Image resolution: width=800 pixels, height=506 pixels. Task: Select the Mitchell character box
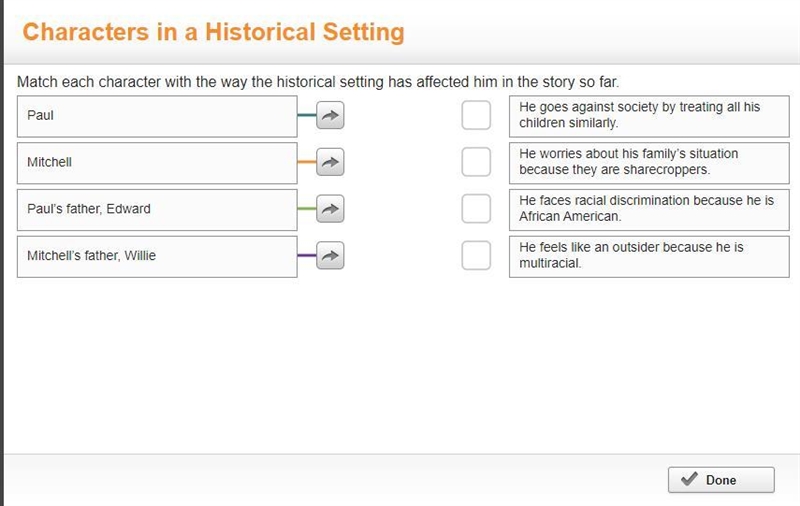coord(157,163)
